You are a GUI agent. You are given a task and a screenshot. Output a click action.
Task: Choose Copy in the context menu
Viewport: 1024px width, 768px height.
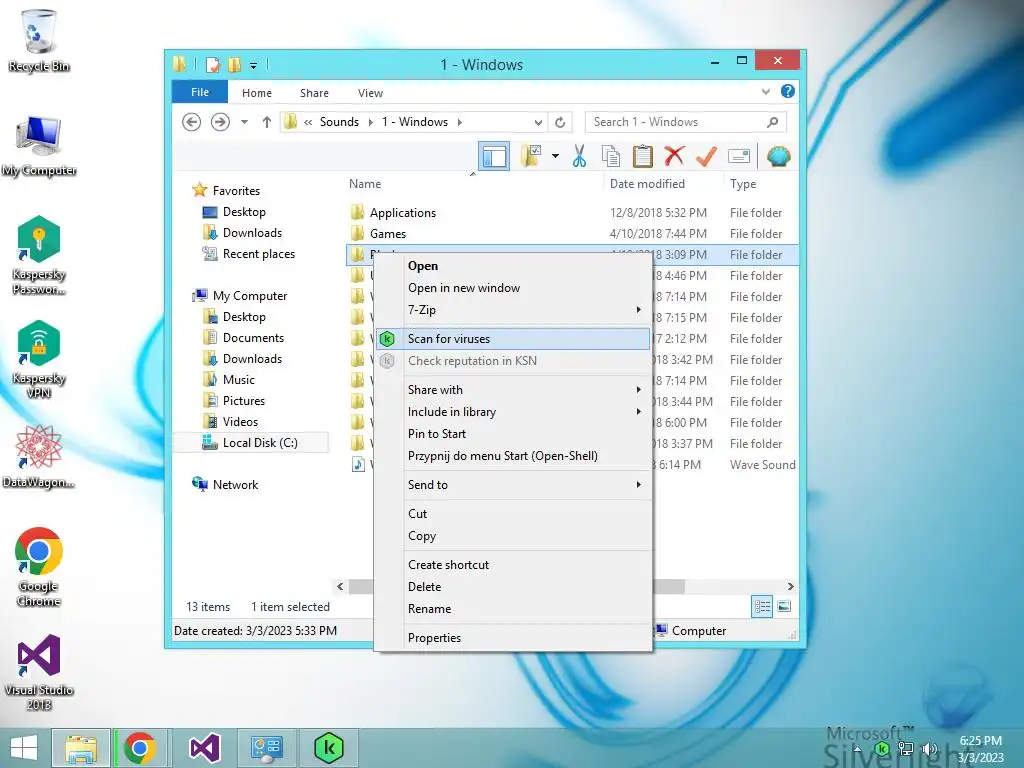[513, 536]
